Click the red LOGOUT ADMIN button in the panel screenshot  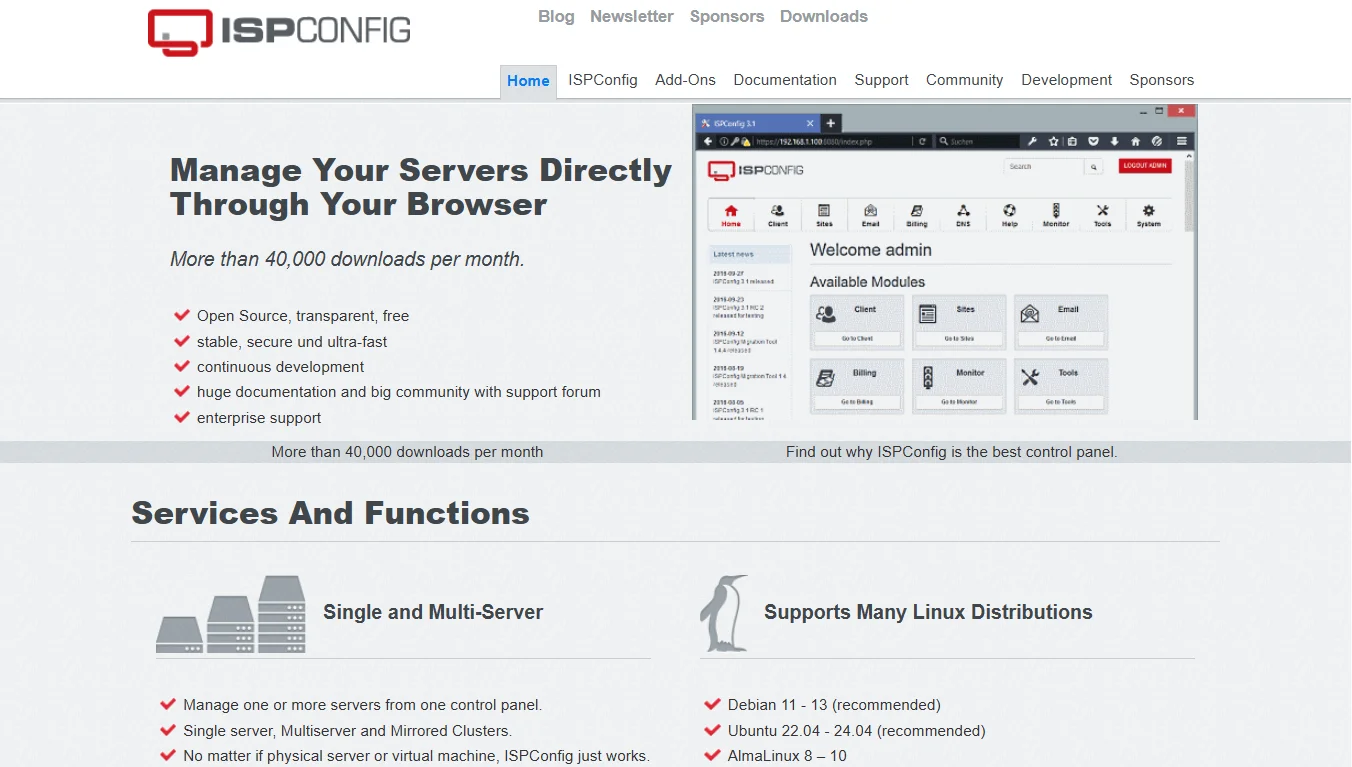point(1145,166)
